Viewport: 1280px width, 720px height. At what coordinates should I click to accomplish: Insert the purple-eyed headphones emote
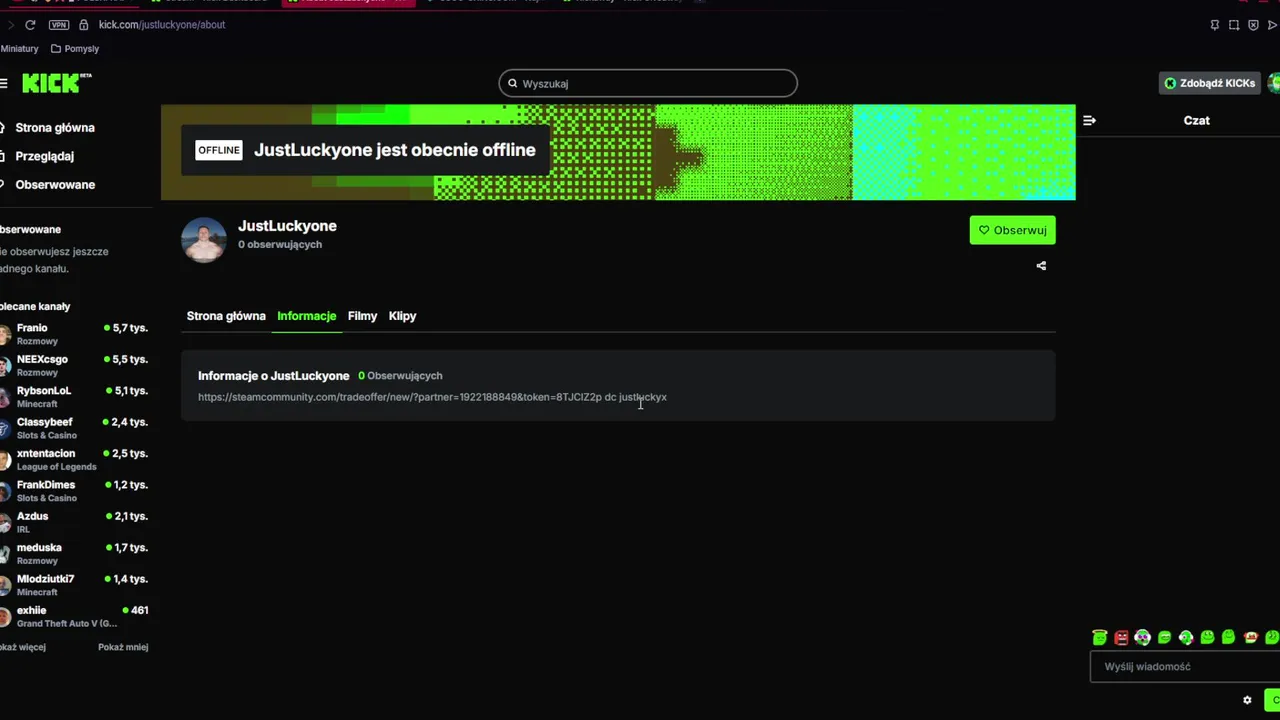click(1143, 638)
